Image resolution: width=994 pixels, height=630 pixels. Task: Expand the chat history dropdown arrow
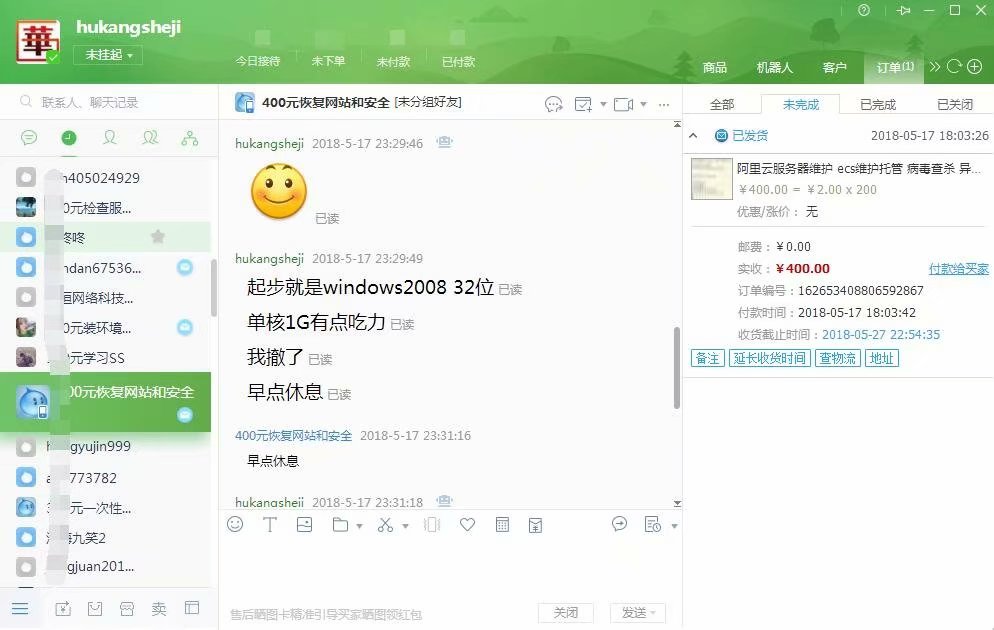pos(674,526)
